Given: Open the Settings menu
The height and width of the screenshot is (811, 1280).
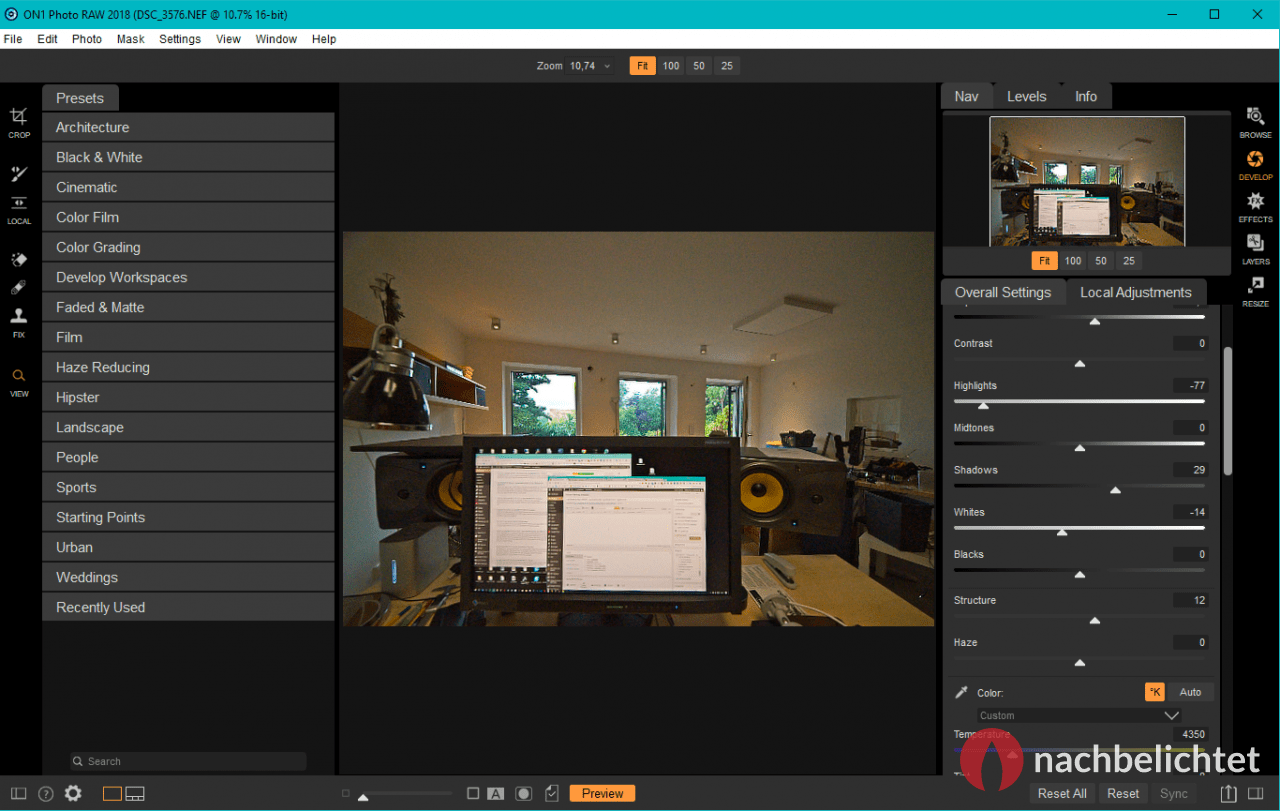Looking at the screenshot, I should (180, 39).
